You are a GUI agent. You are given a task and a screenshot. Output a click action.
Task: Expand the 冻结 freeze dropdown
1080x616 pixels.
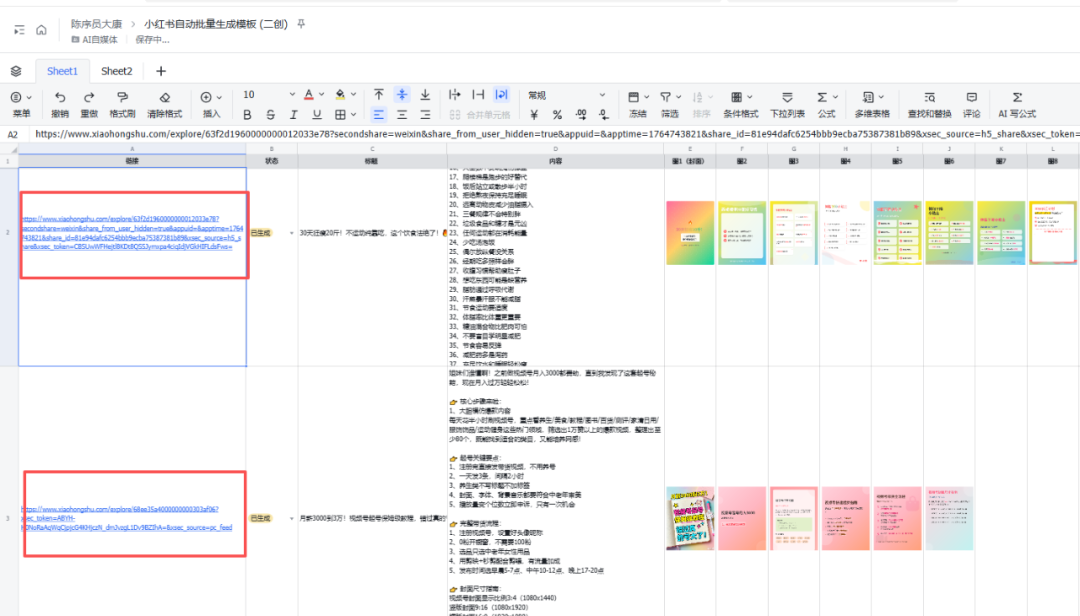(647, 97)
